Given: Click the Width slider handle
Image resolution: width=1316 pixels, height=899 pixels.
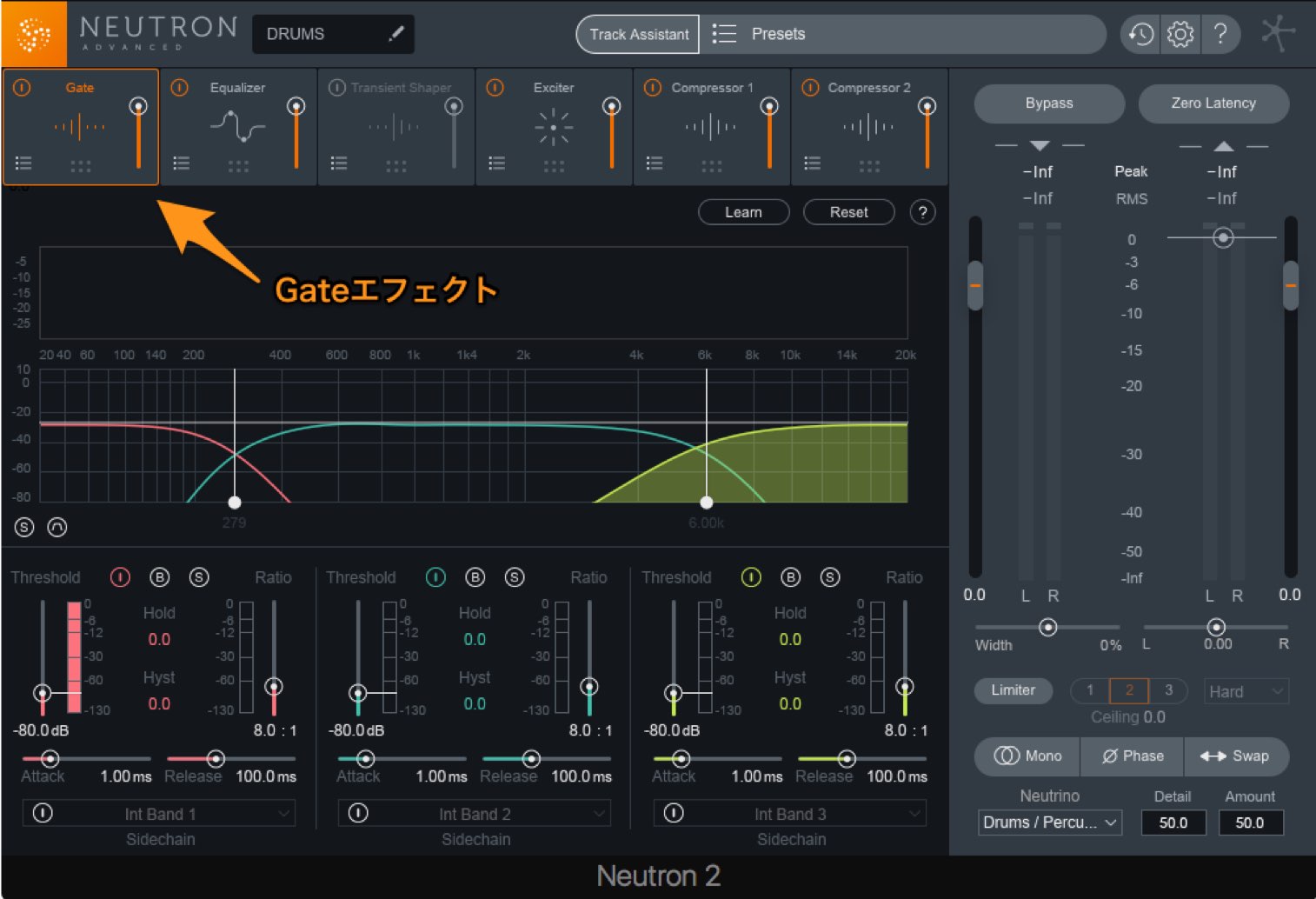Looking at the screenshot, I should tap(1048, 627).
